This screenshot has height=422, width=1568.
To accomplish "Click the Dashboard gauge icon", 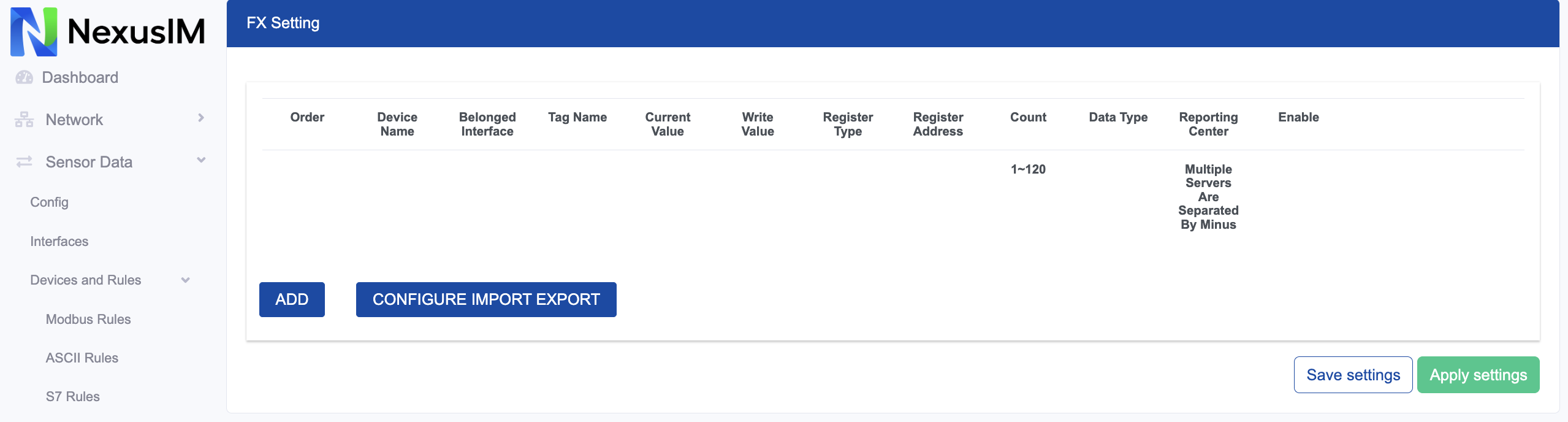I will tap(24, 77).
